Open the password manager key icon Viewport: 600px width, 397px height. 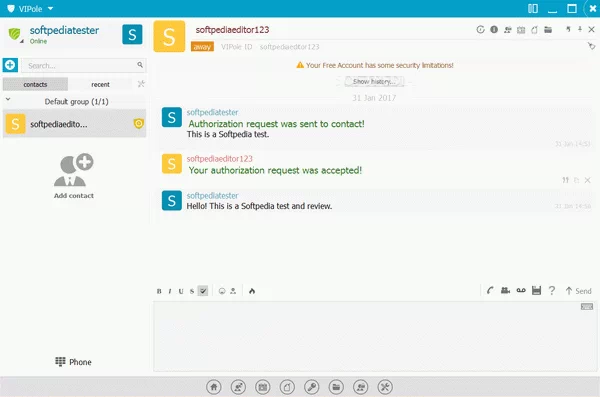point(311,387)
